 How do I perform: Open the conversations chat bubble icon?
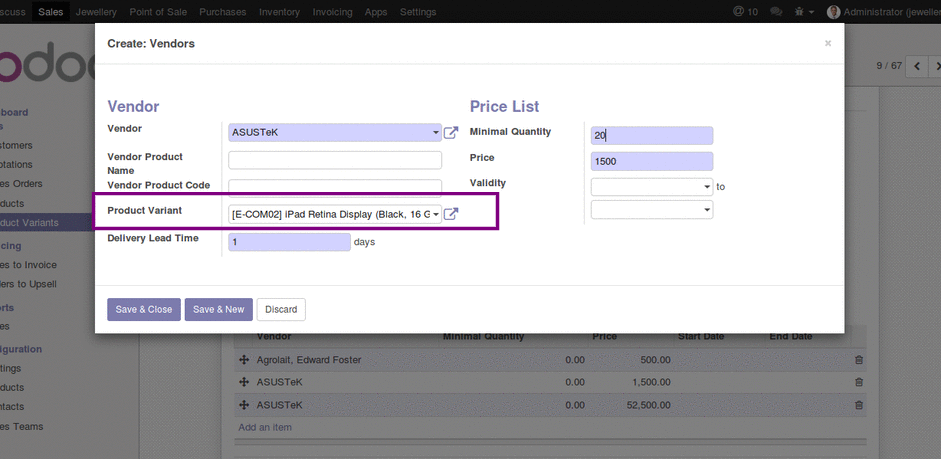[x=778, y=12]
